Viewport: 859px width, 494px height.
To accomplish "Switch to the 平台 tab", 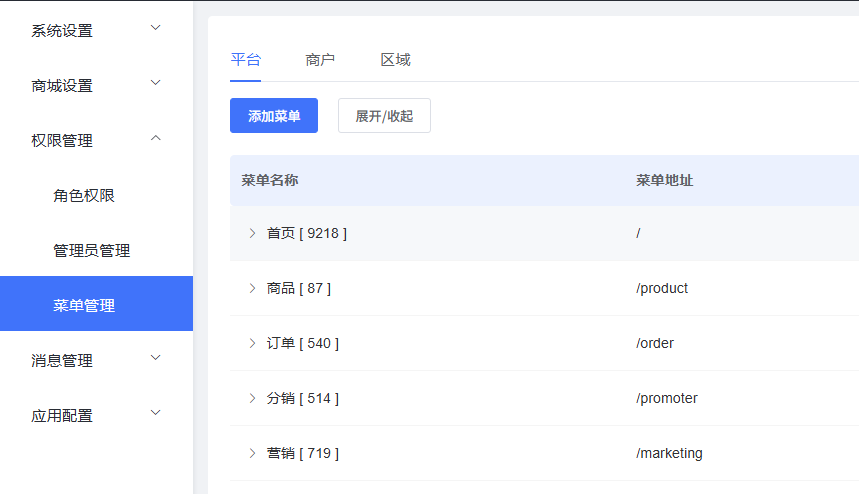I will (245, 60).
